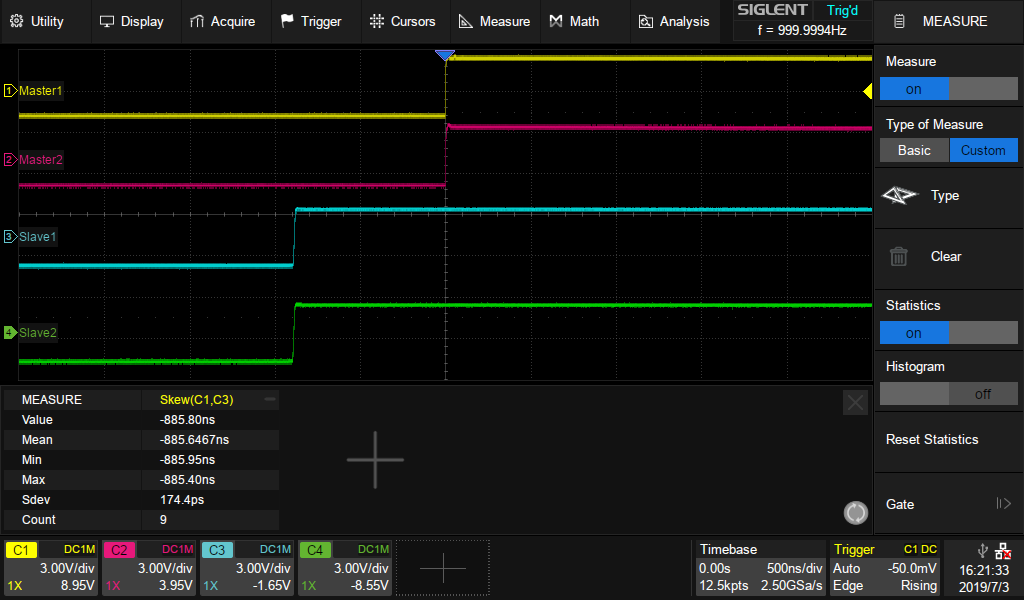This screenshot has height=600, width=1024.
Task: Click the circular refresh icon in the measure panel
Action: 856,513
